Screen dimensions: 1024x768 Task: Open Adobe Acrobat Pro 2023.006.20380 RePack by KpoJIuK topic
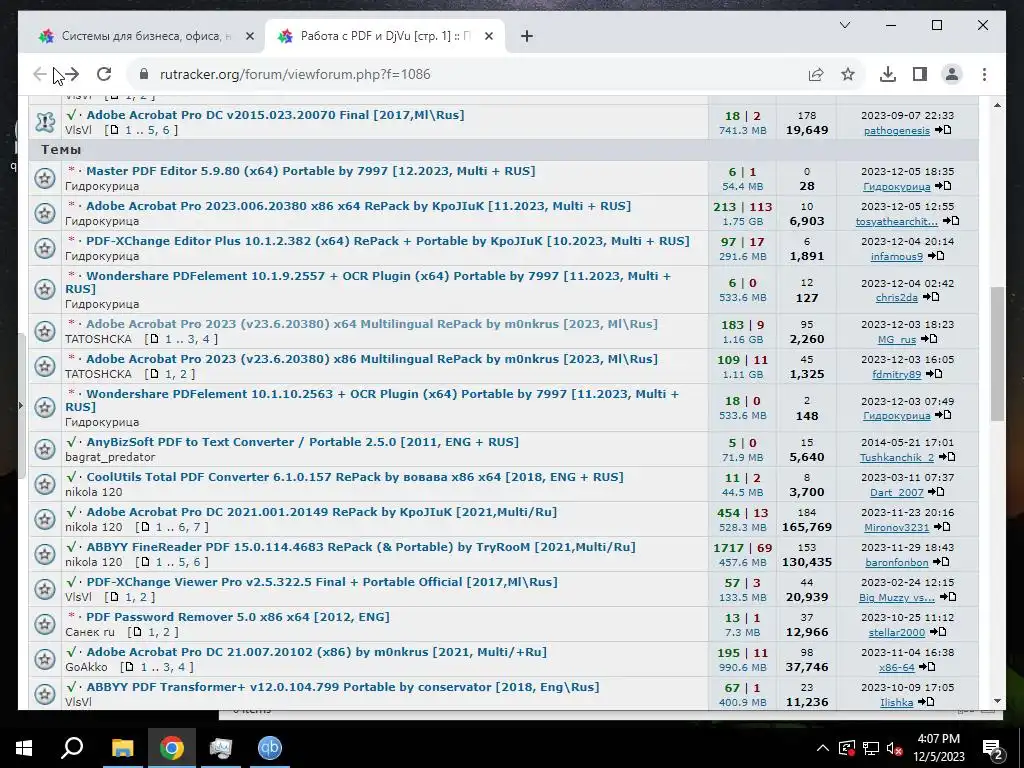point(359,206)
